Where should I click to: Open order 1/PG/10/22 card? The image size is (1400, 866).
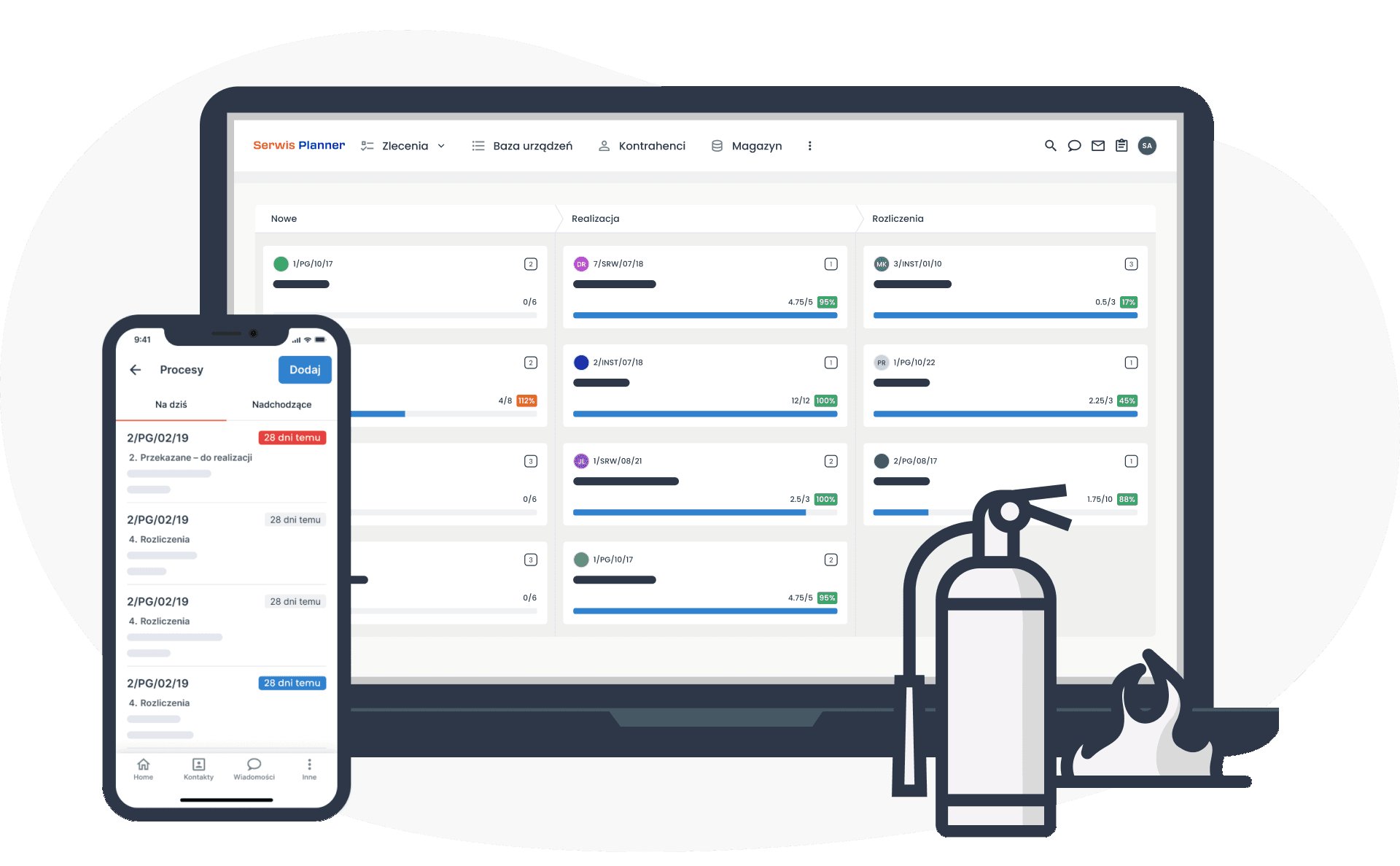tap(1006, 385)
